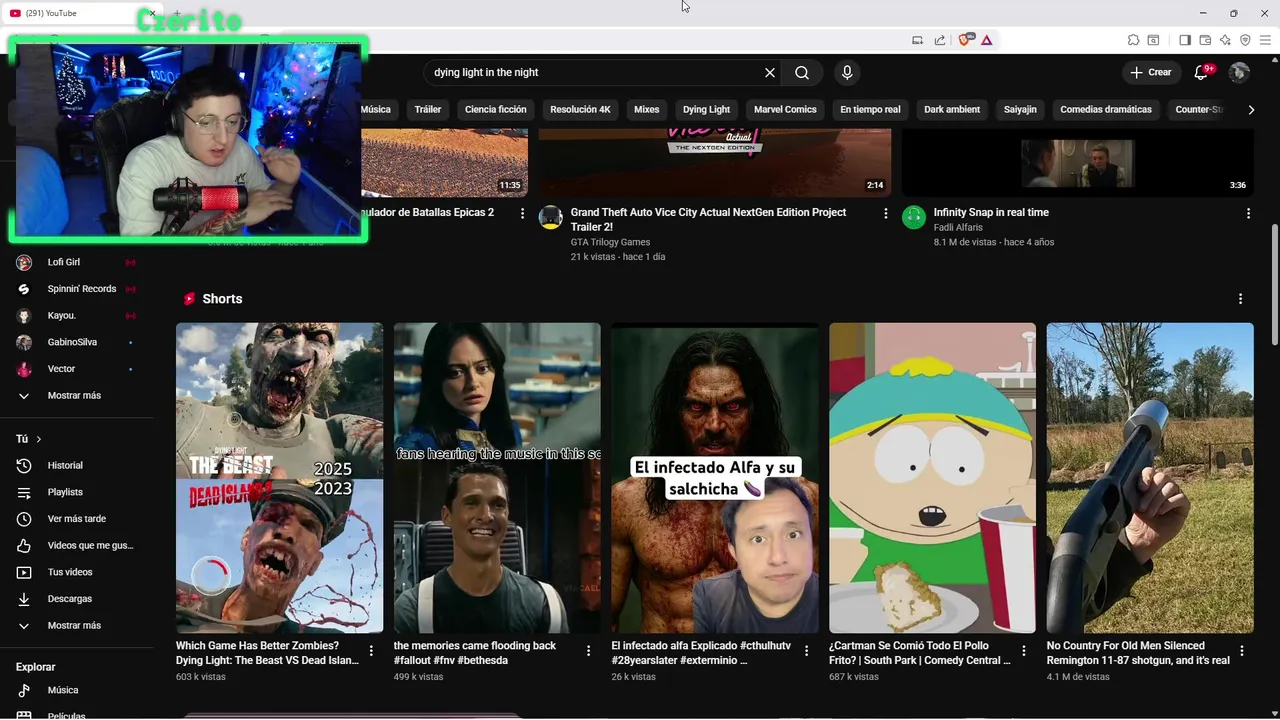Select the Saiyajin filter chip

1020,110
